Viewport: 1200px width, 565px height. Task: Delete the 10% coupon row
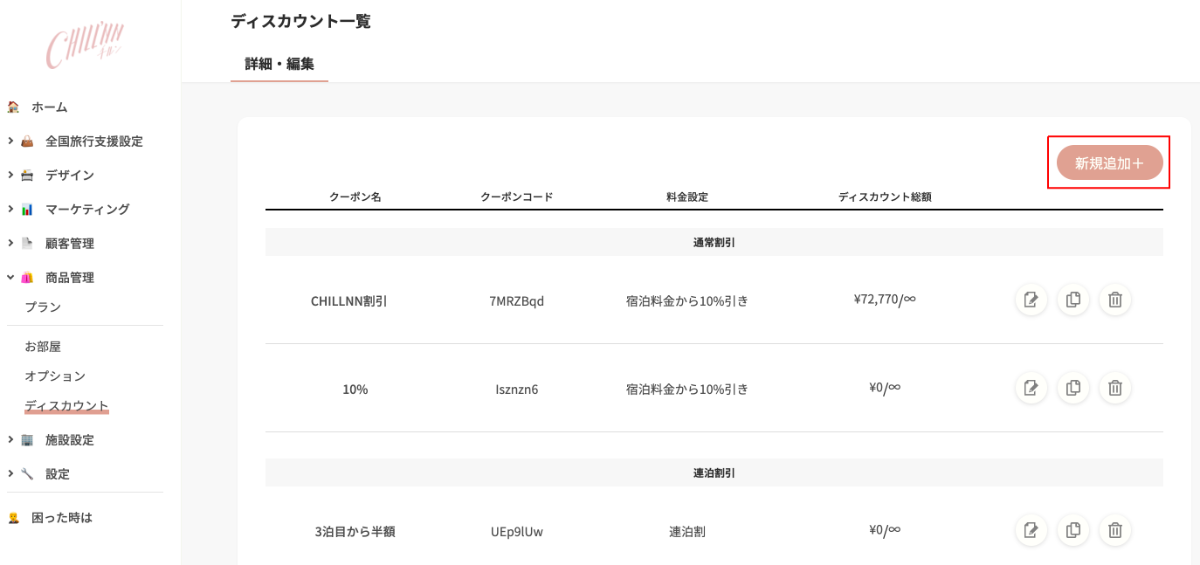tap(1115, 388)
